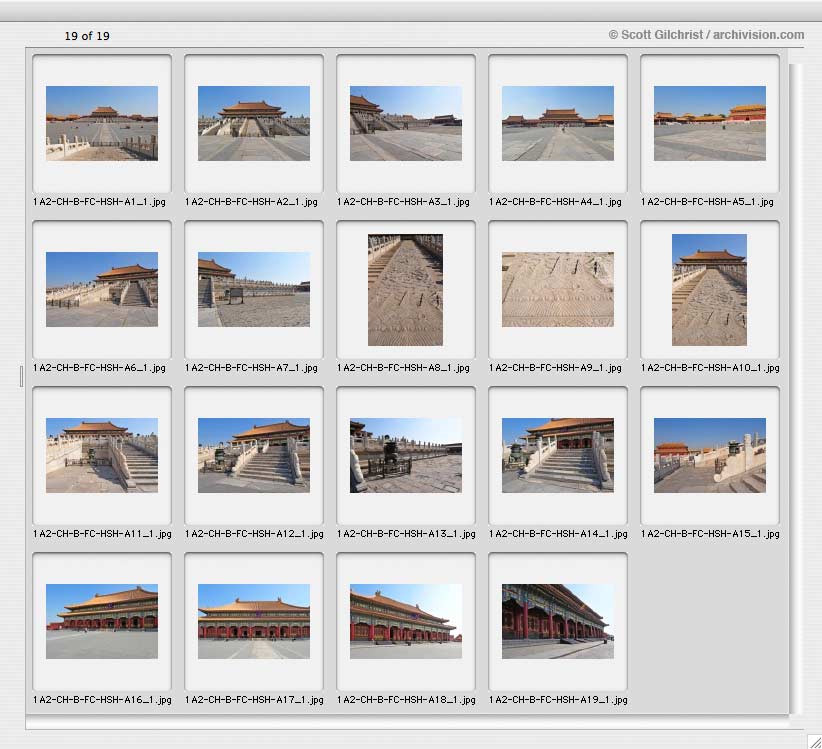822x749 pixels.
Task: Click the filename text 1A2-CH-B-FC-HSH-A10_1.jpg
Action: point(710,368)
